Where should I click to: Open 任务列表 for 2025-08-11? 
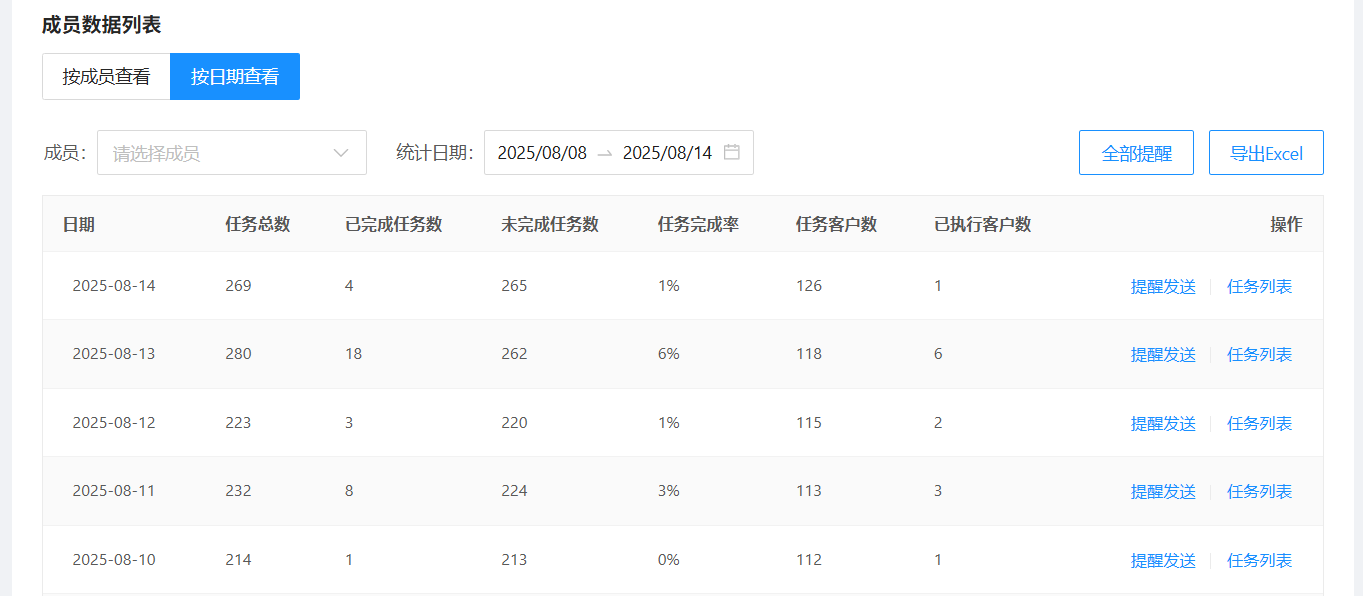tap(1259, 491)
